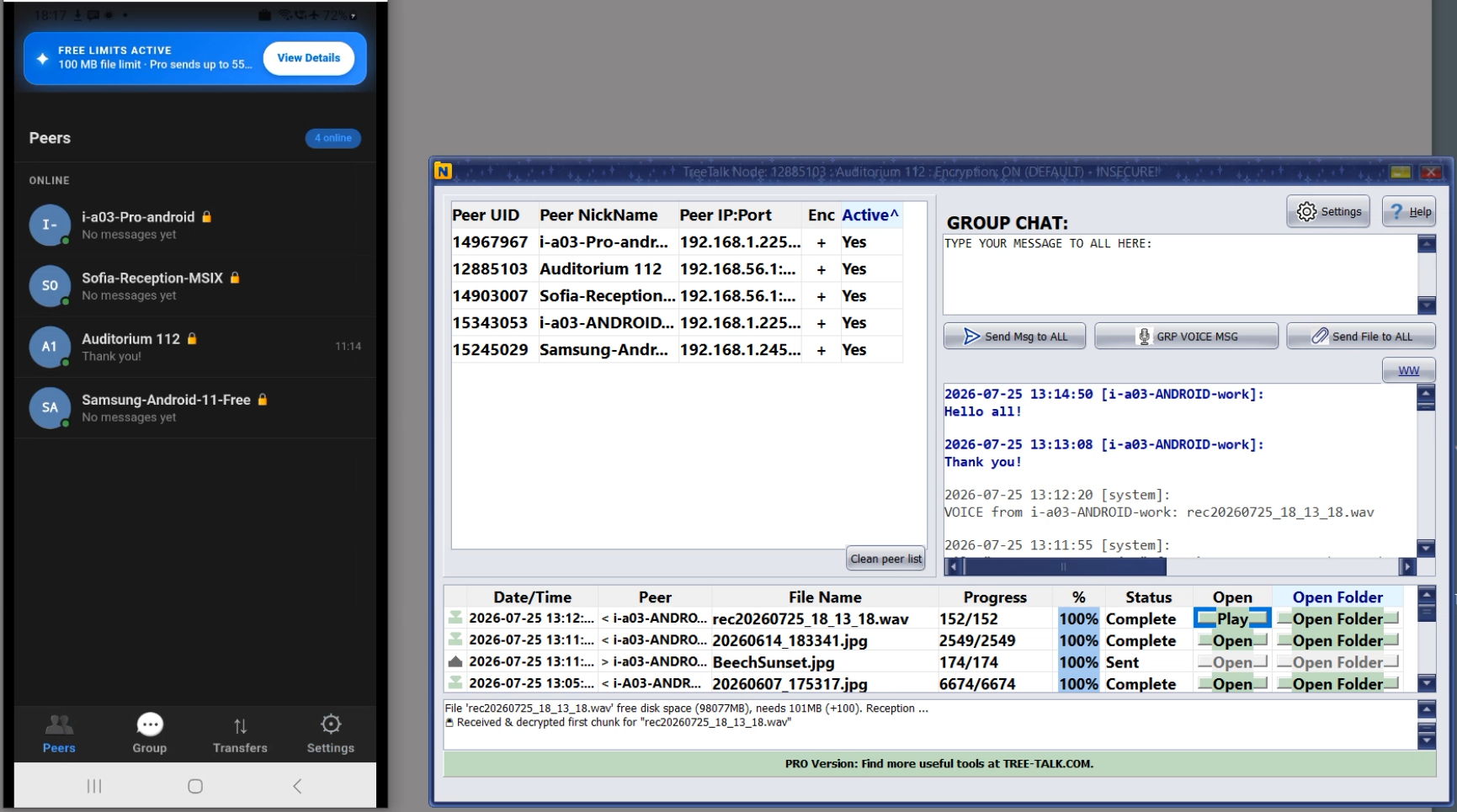1457x812 pixels.
Task: Sort peers by the Active column header
Action: click(x=870, y=215)
